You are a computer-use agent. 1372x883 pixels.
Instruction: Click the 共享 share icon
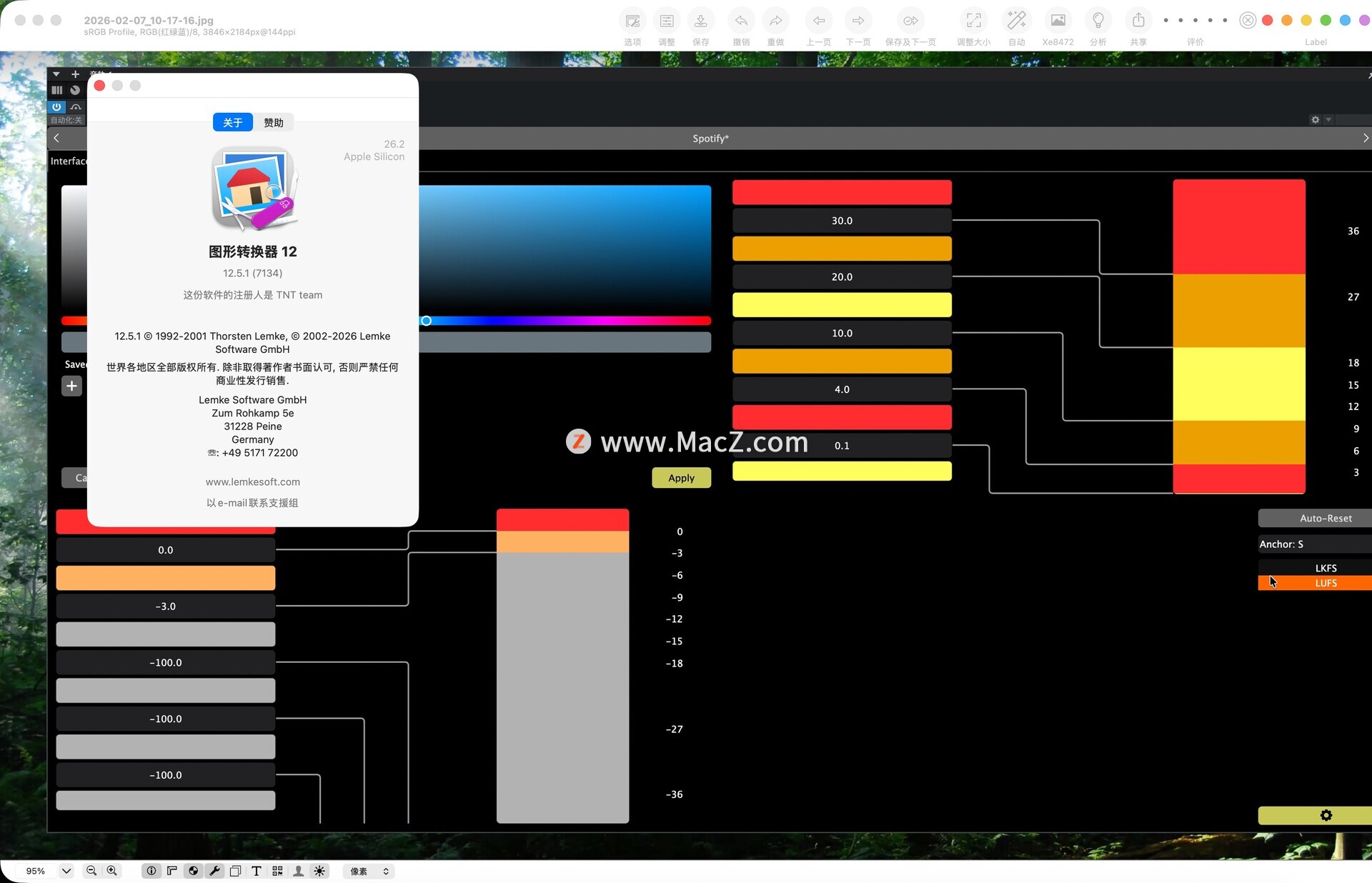(1138, 21)
